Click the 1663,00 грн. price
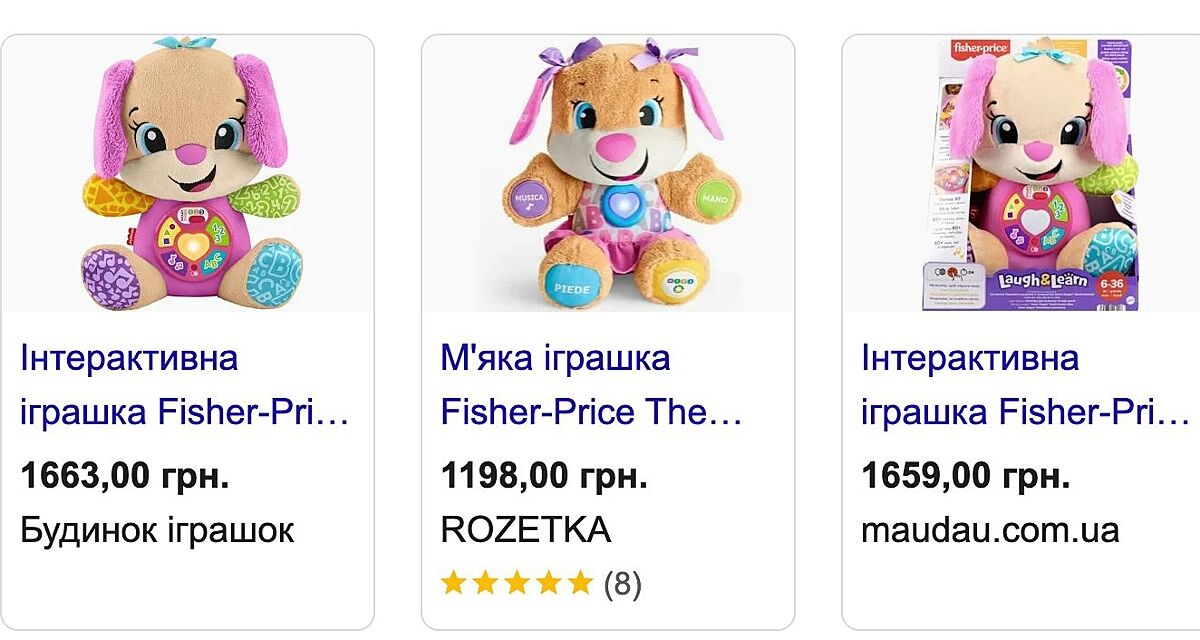Viewport: 1200px width, 640px height. (x=125, y=476)
